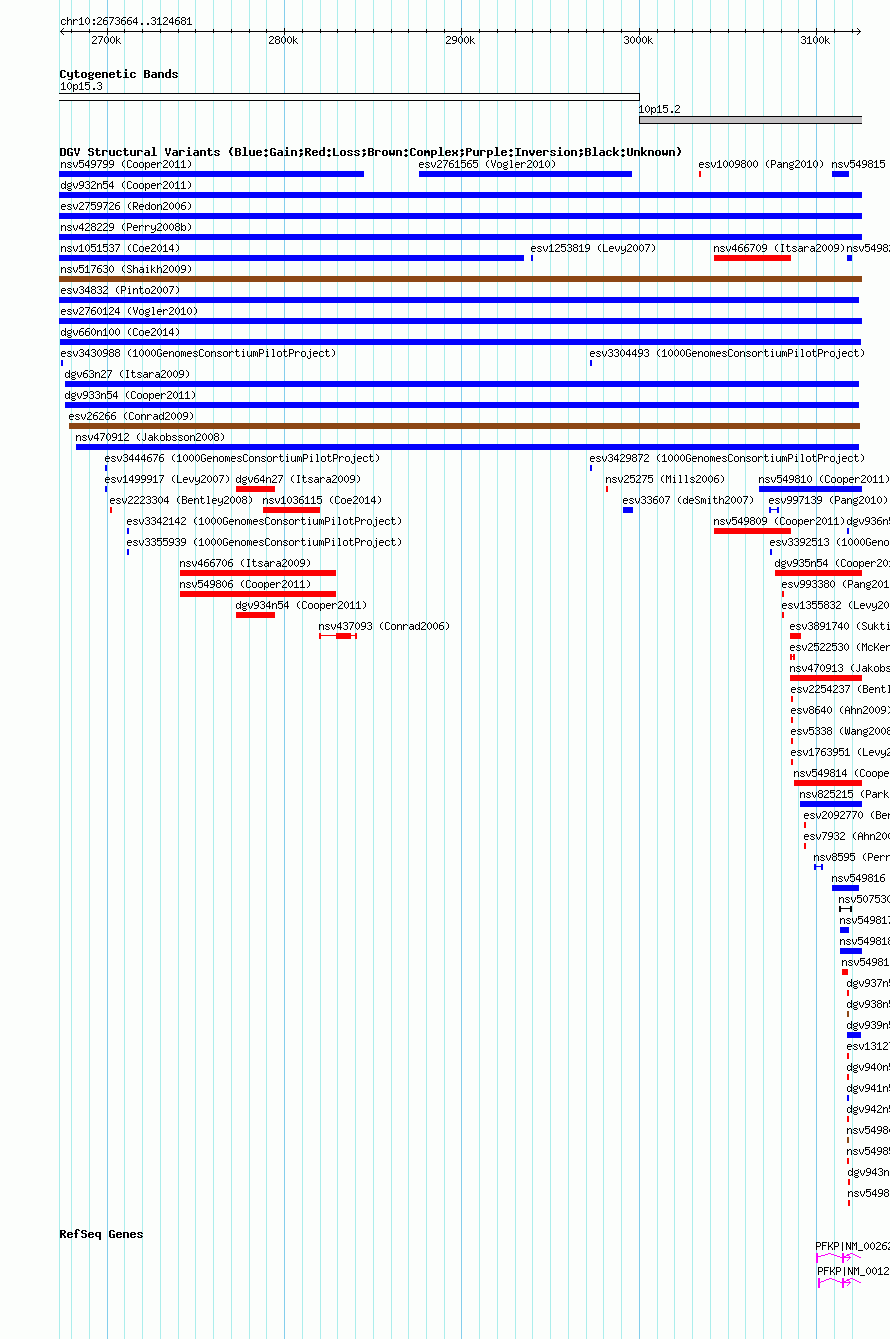Click the 2800k ruler tick label
890x1339 pixels.
[x=283, y=41]
